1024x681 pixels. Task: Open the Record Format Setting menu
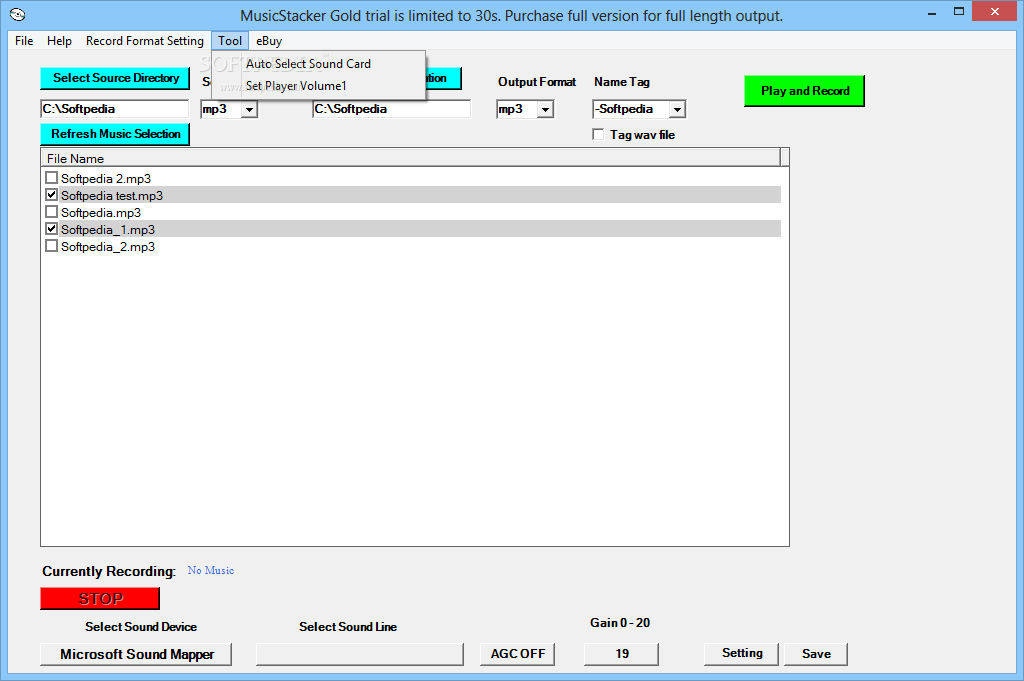point(145,40)
